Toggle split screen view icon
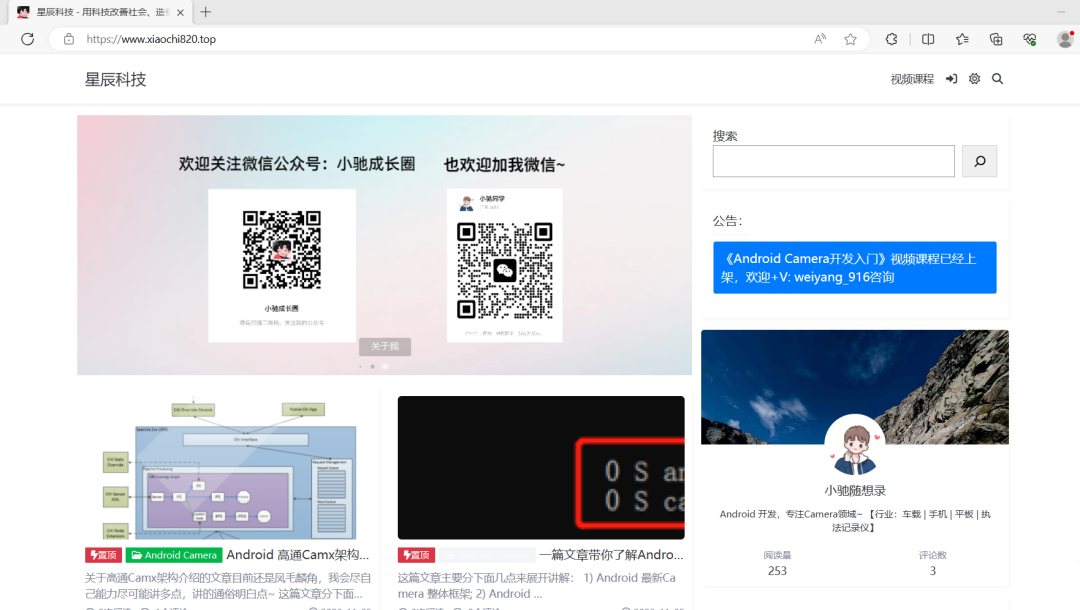The image size is (1080, 610). 928,39
